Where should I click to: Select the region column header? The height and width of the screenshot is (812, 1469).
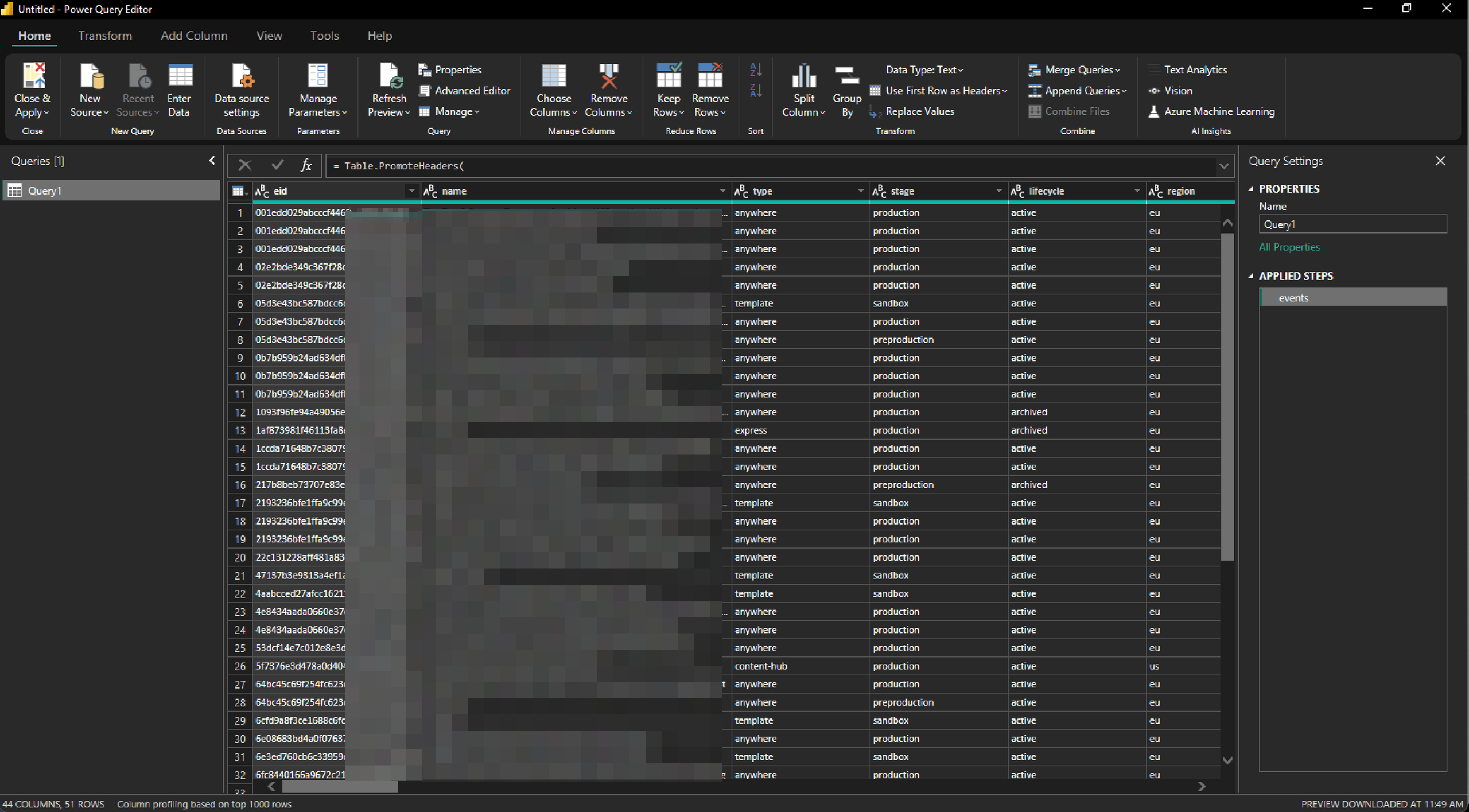click(x=1190, y=191)
